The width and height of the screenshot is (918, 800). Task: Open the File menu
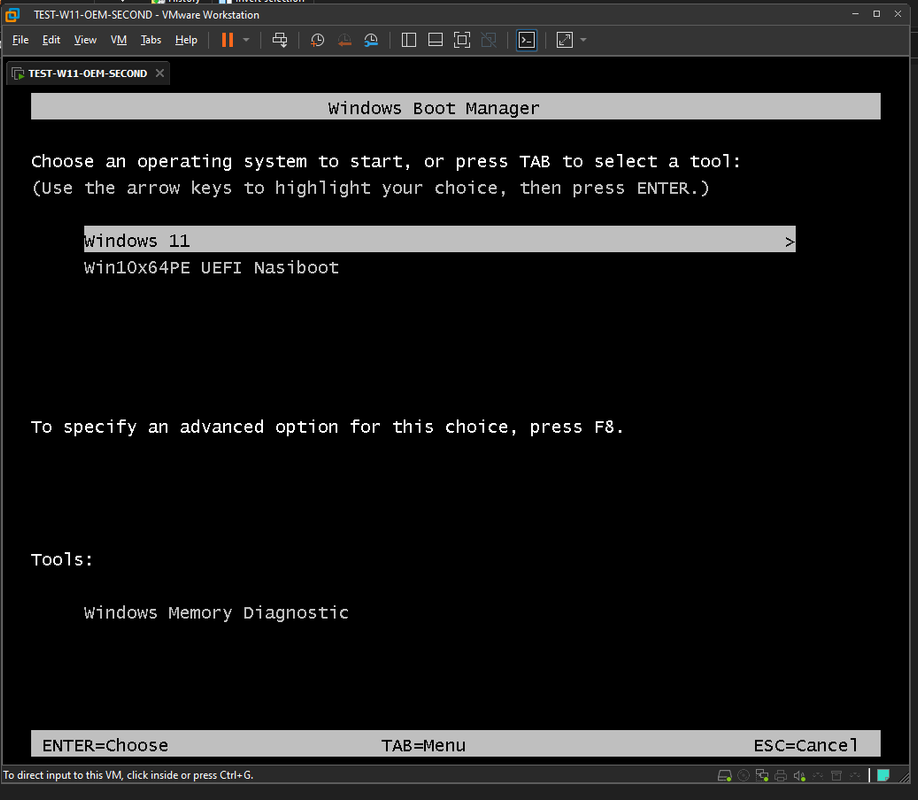(20, 40)
